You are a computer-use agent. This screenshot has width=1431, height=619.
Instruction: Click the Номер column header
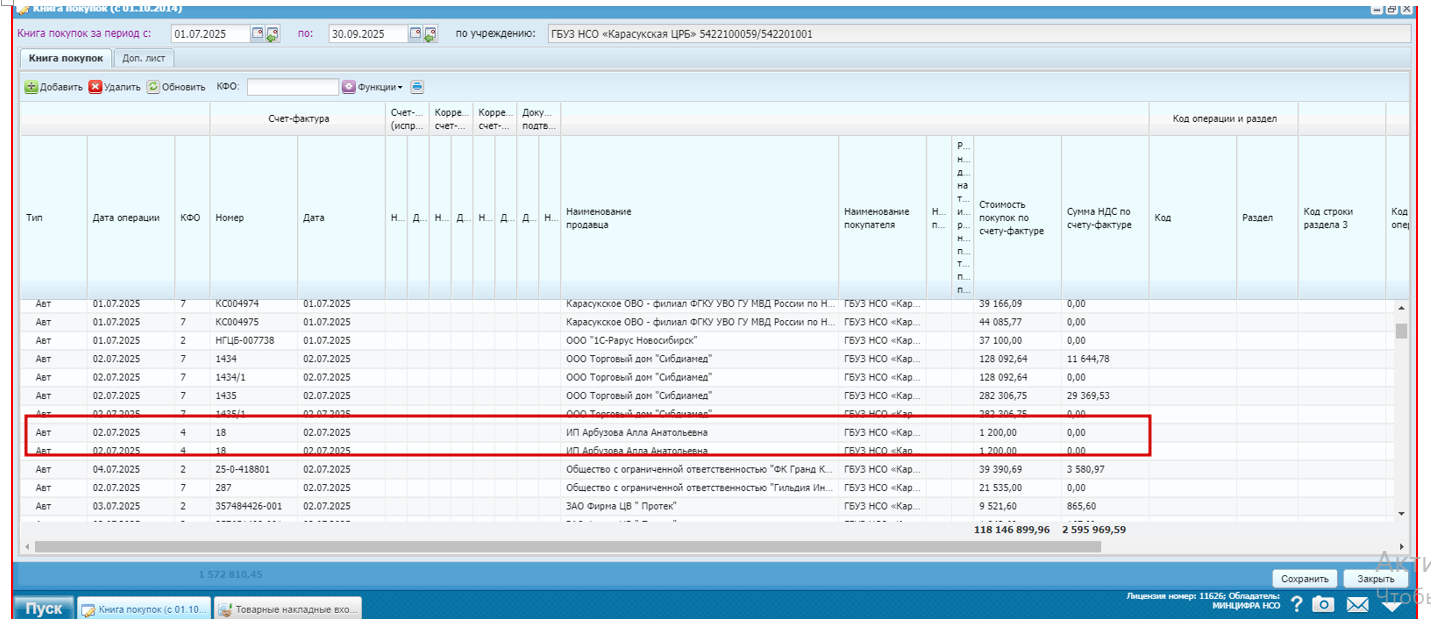tap(254, 218)
